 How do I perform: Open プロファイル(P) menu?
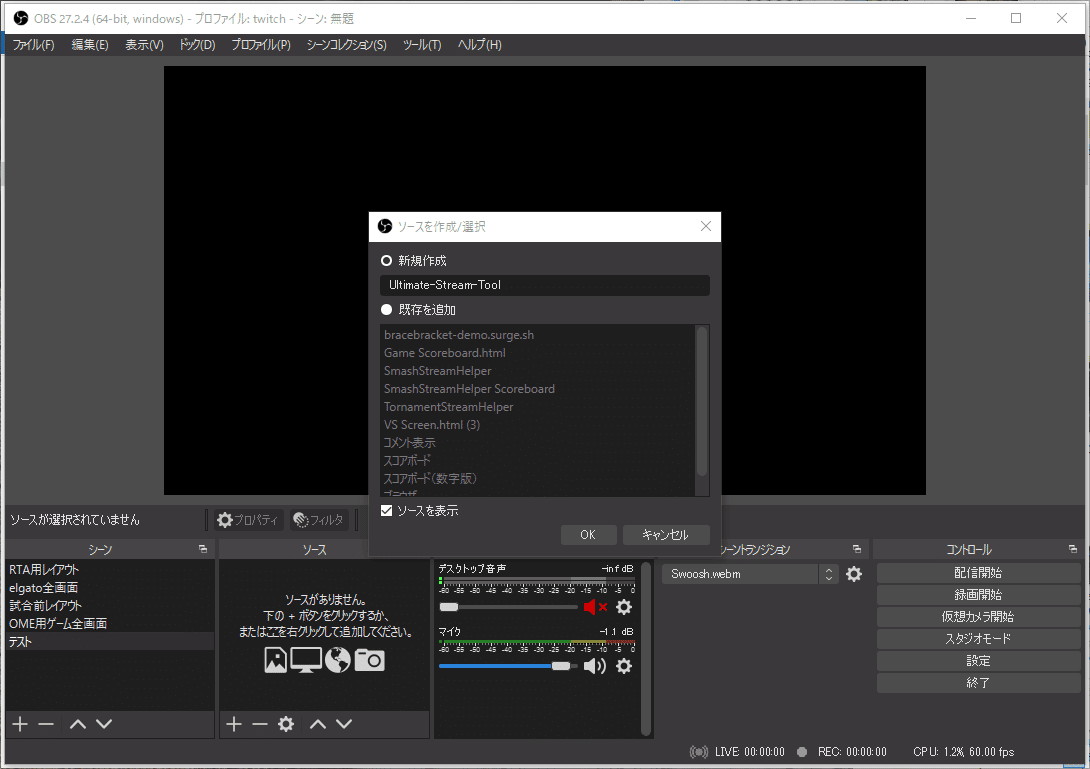(261, 44)
